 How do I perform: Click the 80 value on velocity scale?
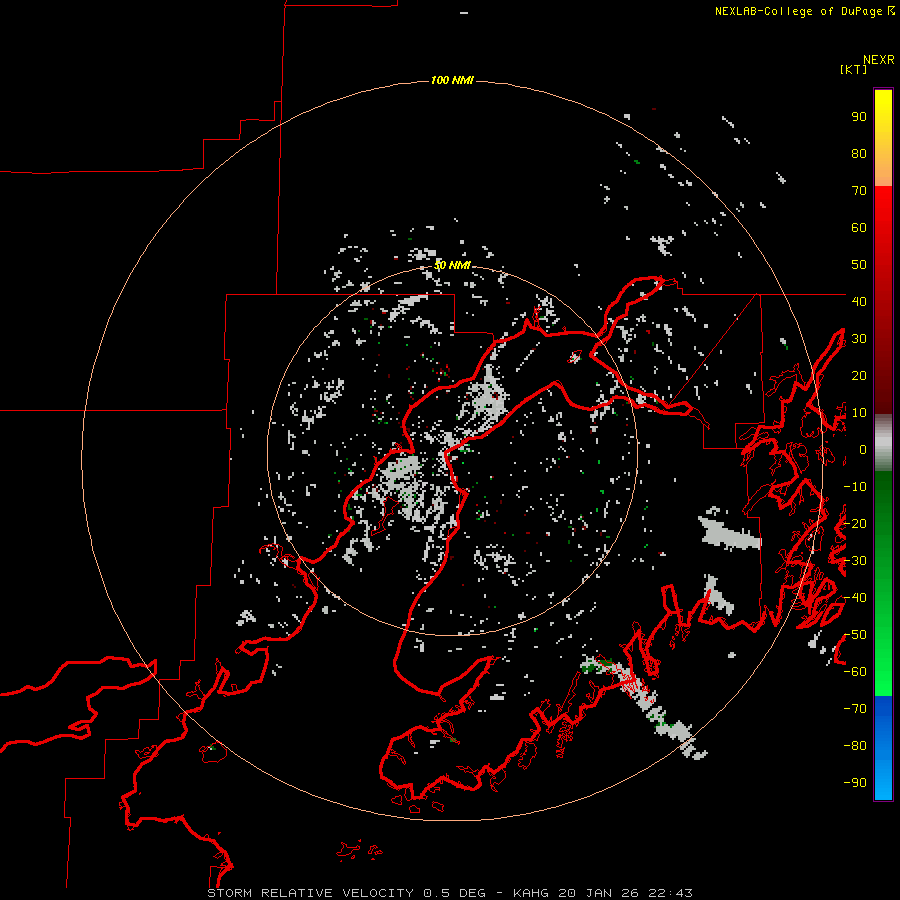tap(859, 153)
